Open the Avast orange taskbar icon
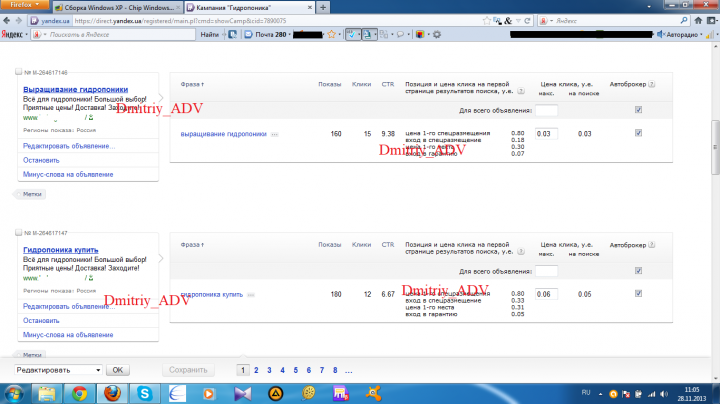The height and width of the screenshot is (404, 720). click(374, 394)
